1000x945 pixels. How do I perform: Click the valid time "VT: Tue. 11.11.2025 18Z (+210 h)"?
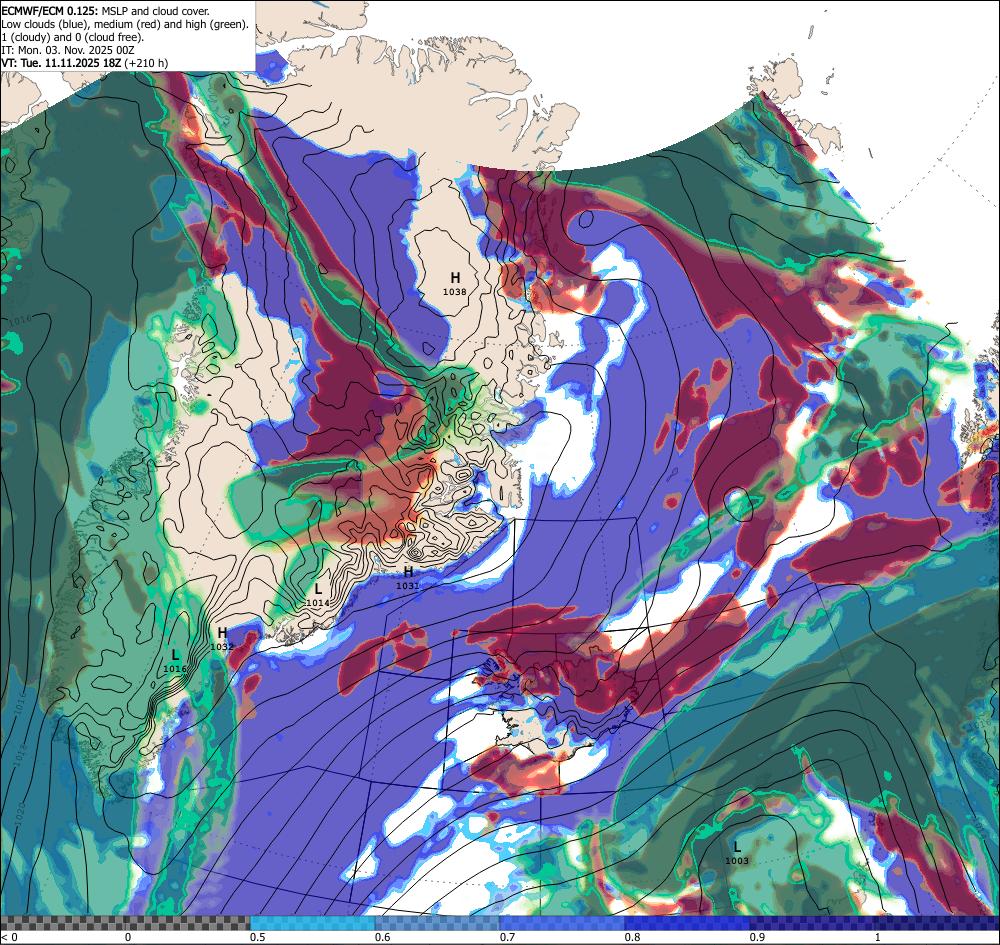click(85, 63)
